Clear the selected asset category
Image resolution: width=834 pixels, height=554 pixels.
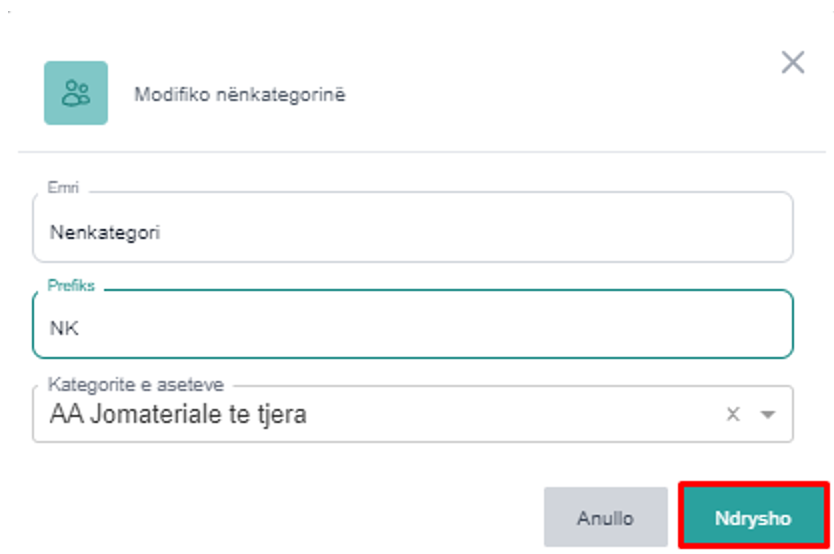click(x=732, y=414)
